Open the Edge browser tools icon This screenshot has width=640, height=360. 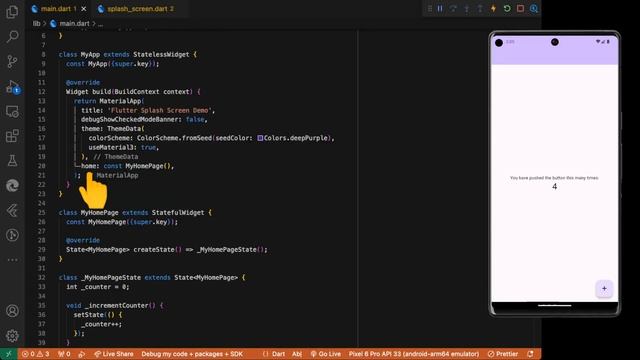coord(12,186)
